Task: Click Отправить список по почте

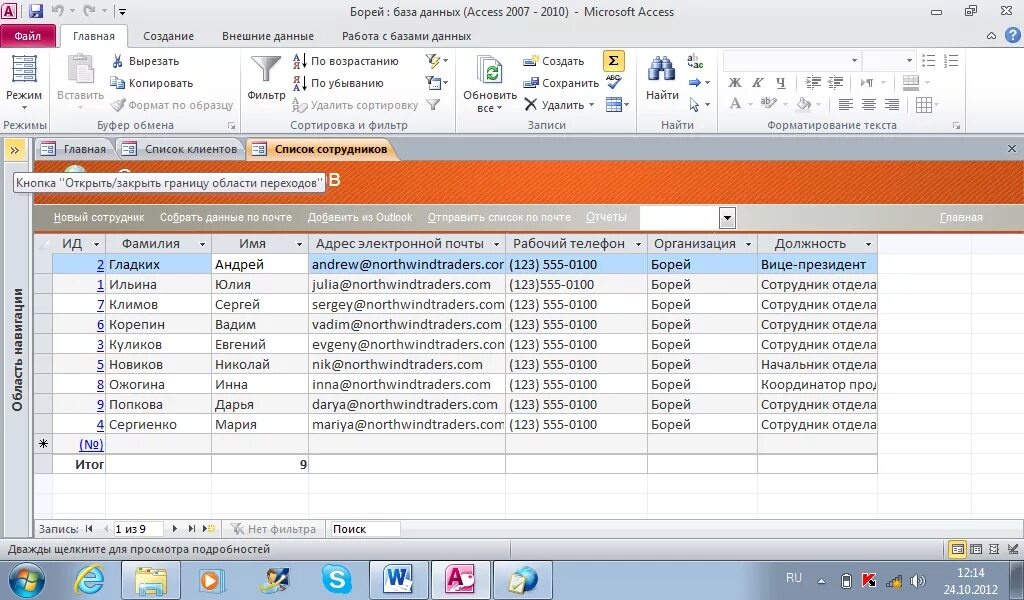Action: [499, 217]
